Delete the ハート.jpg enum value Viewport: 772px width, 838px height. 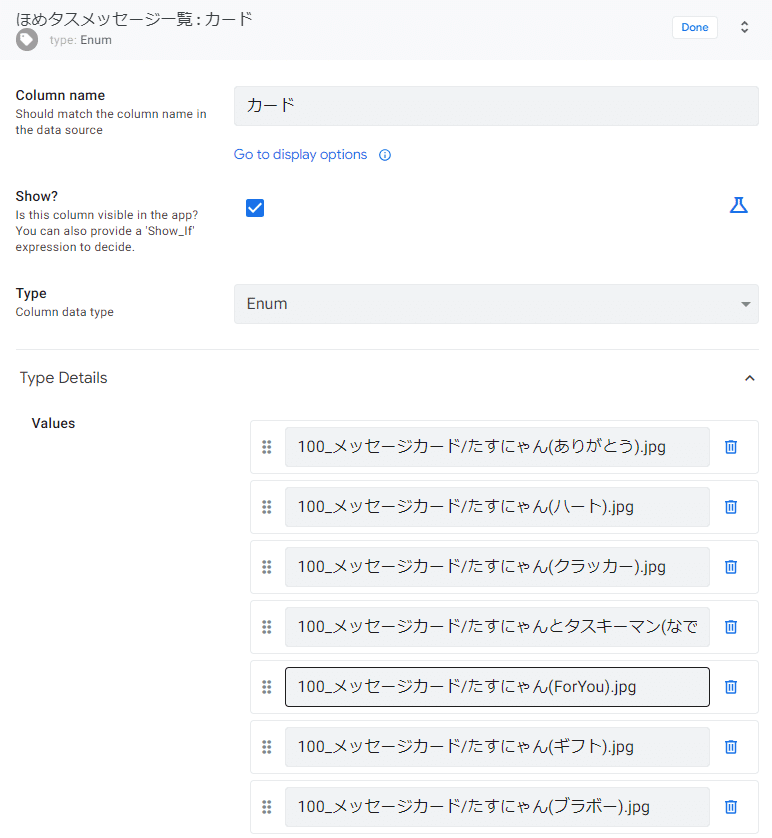point(731,507)
